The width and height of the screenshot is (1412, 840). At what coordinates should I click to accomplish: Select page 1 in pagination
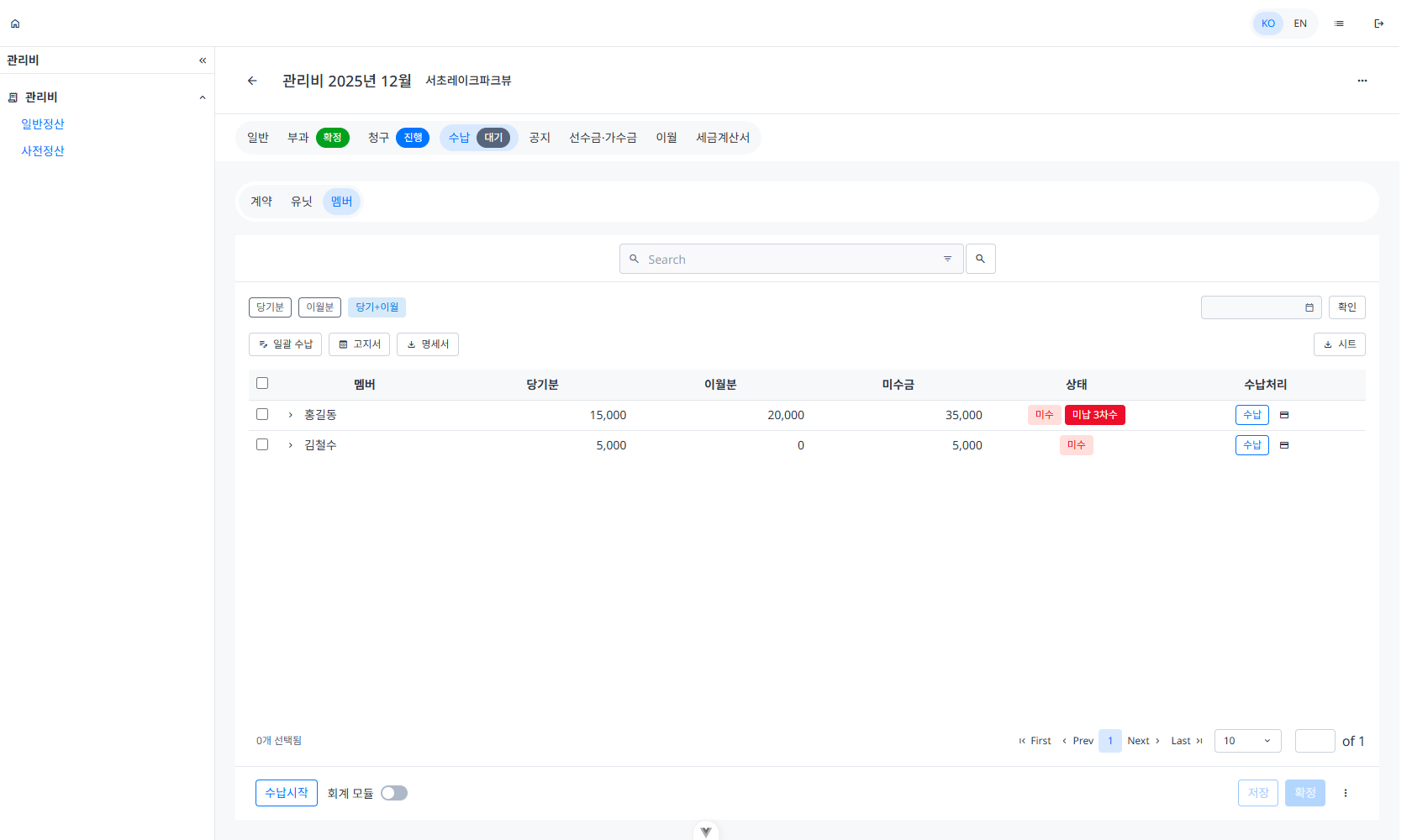(1110, 741)
